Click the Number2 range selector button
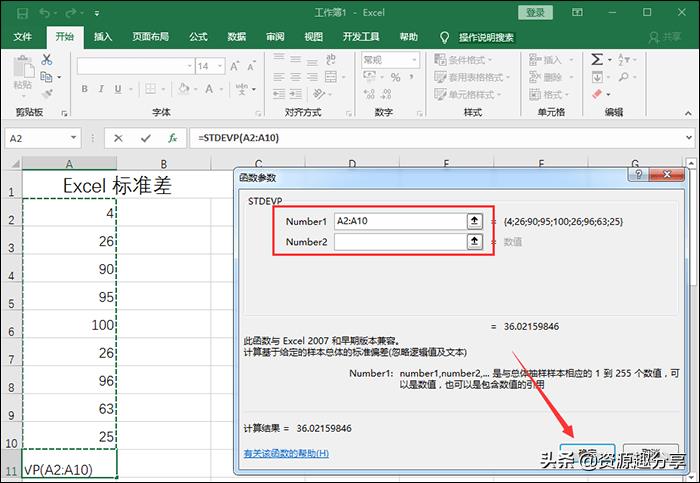This screenshot has width=700, height=483. click(474, 242)
